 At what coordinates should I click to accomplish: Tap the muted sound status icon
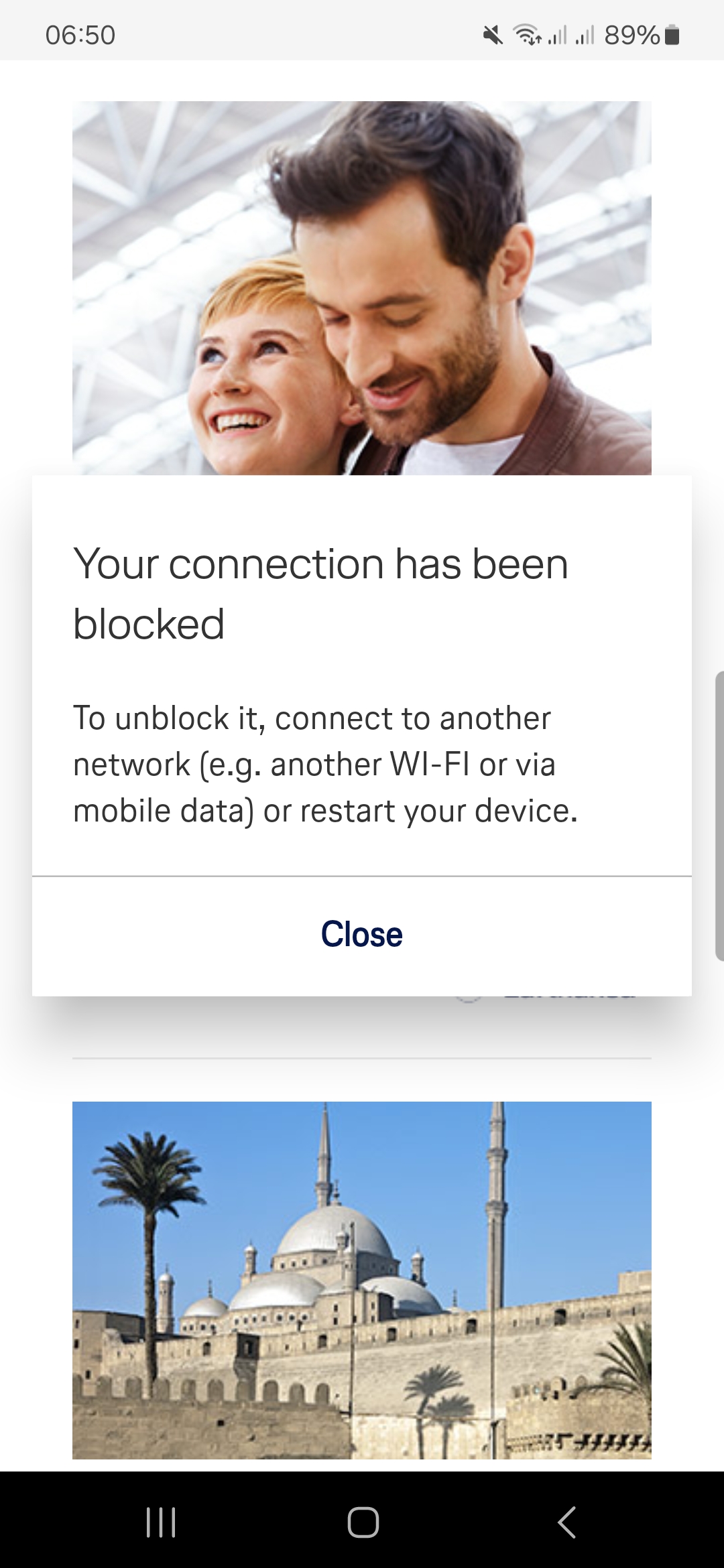tap(493, 36)
